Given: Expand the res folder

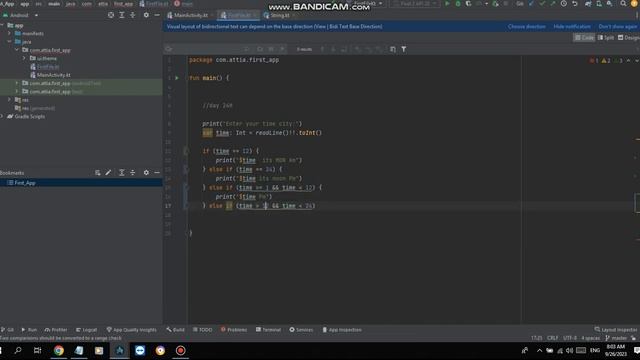Looking at the screenshot, I should pos(9,100).
